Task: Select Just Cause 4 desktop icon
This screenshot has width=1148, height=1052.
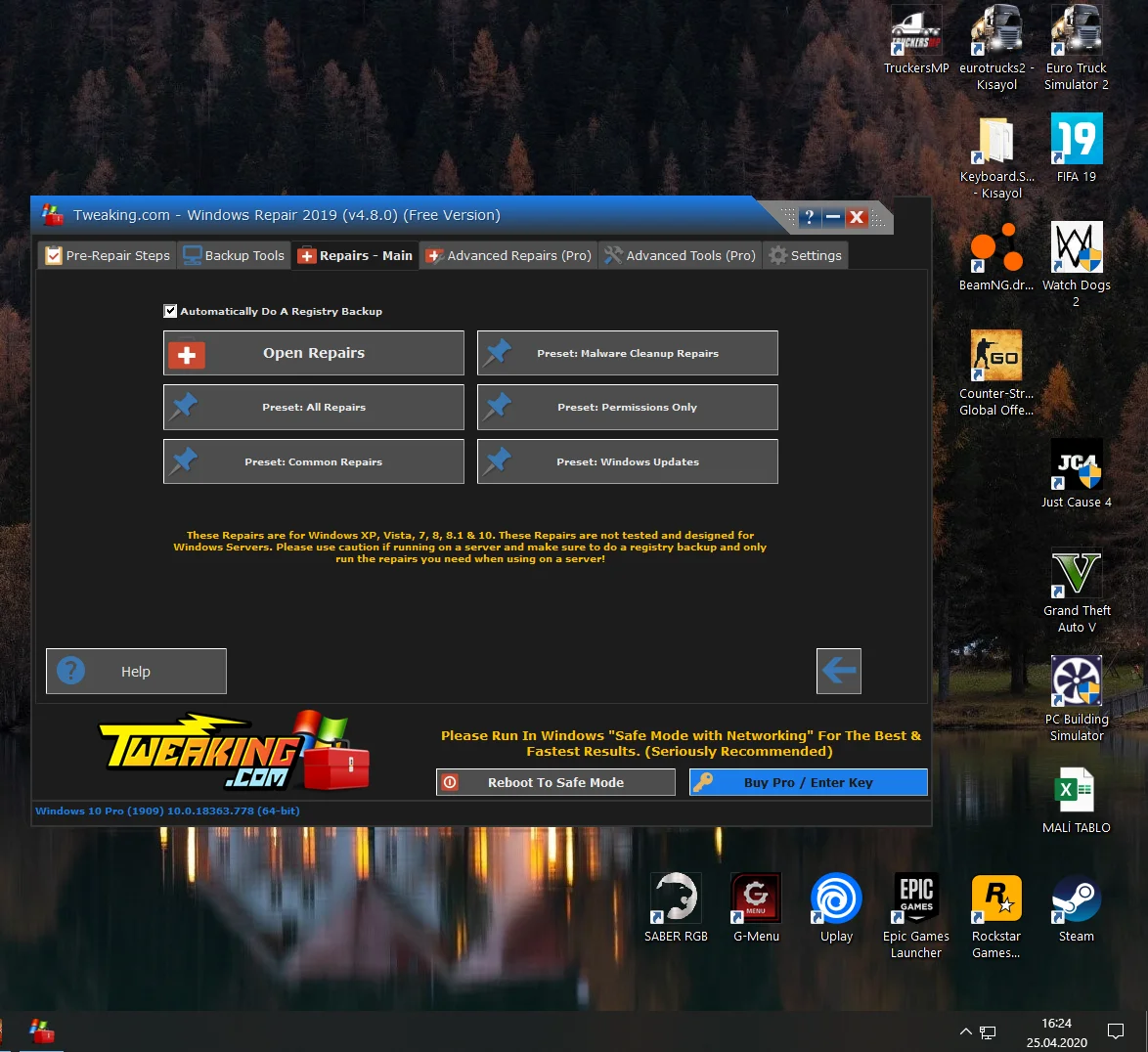Action: click(1077, 473)
